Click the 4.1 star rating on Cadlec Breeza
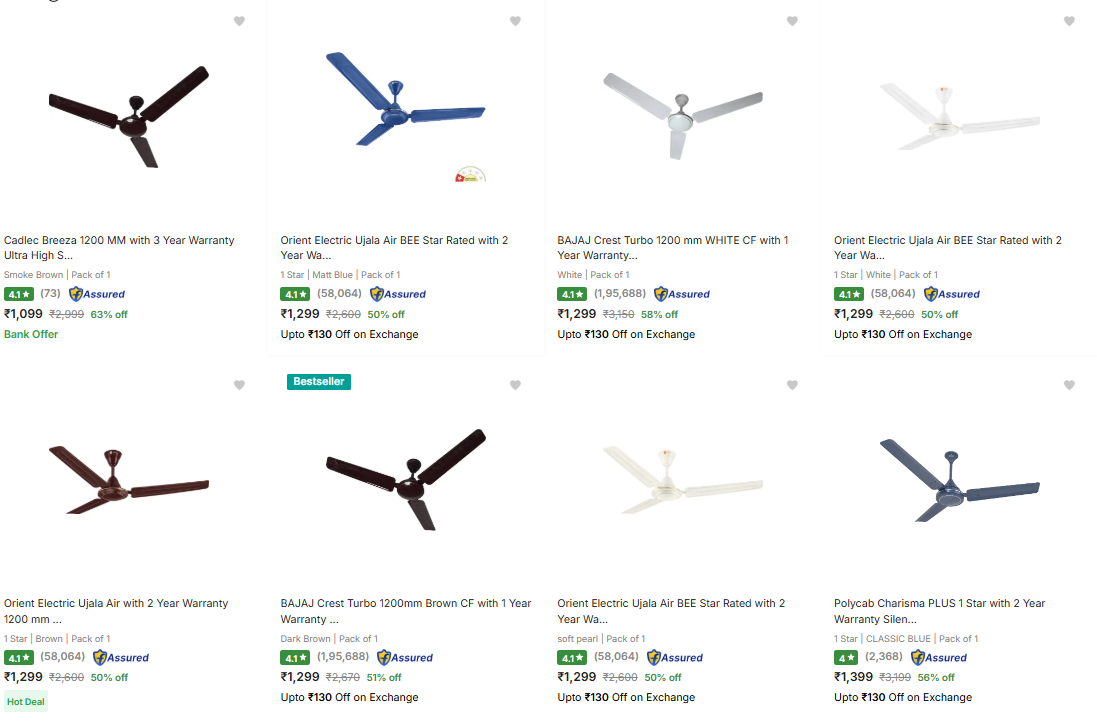This screenshot has height=724, width=1097. (19, 294)
